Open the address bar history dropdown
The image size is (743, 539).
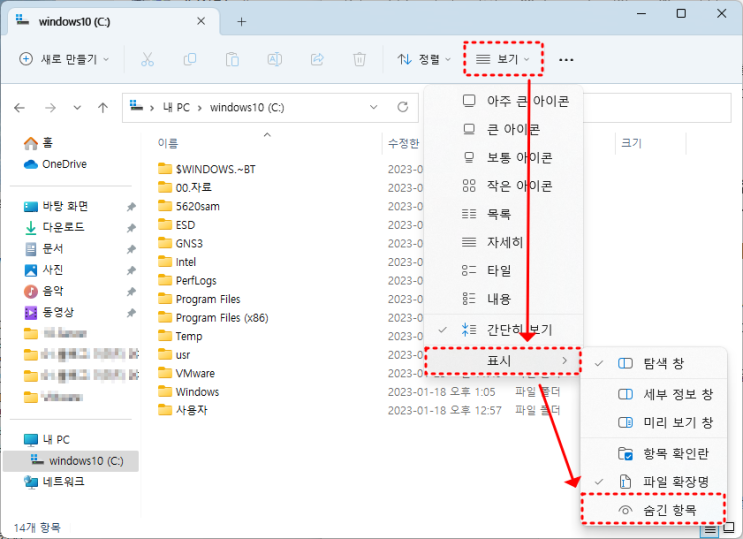373,107
